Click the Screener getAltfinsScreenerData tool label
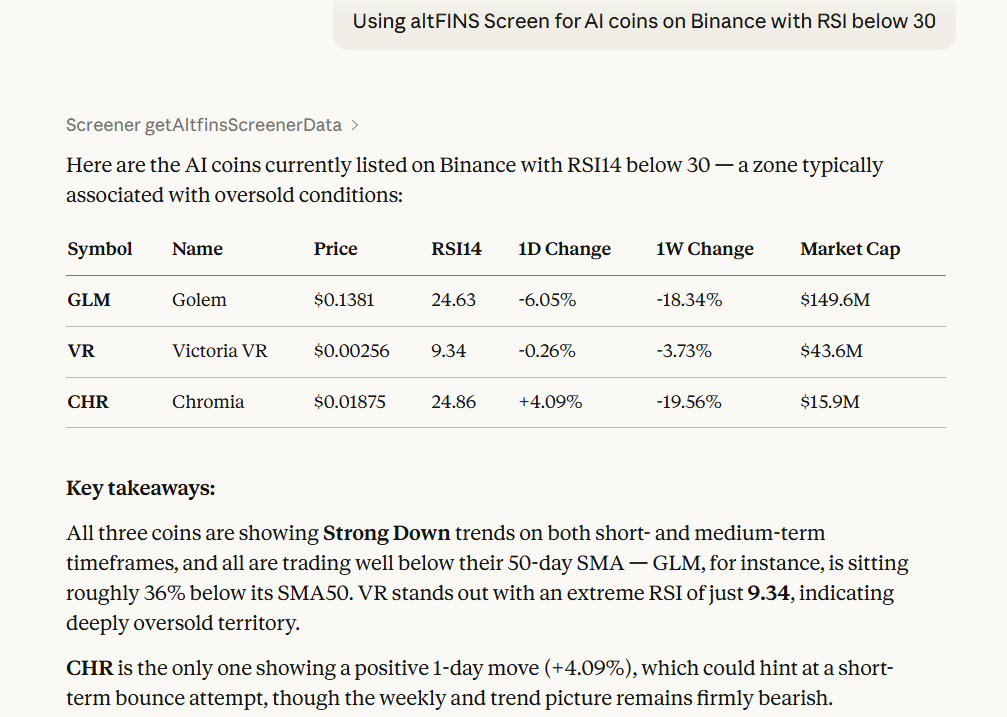Screen dimensions: 1007x717 (204, 126)
